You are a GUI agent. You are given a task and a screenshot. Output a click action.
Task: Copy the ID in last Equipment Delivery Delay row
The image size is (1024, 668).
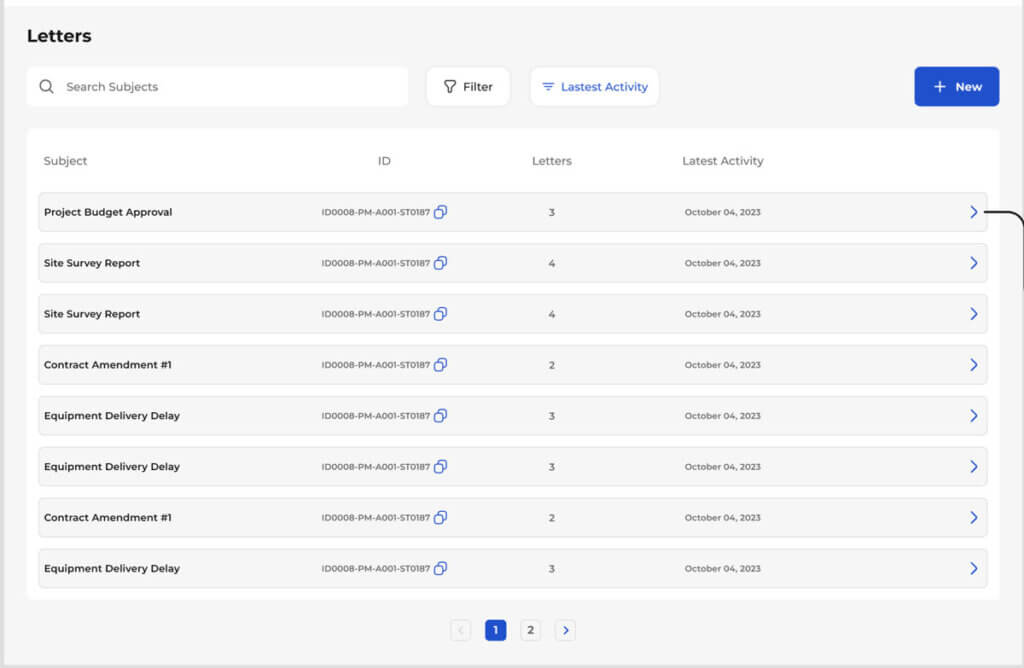click(x=440, y=568)
